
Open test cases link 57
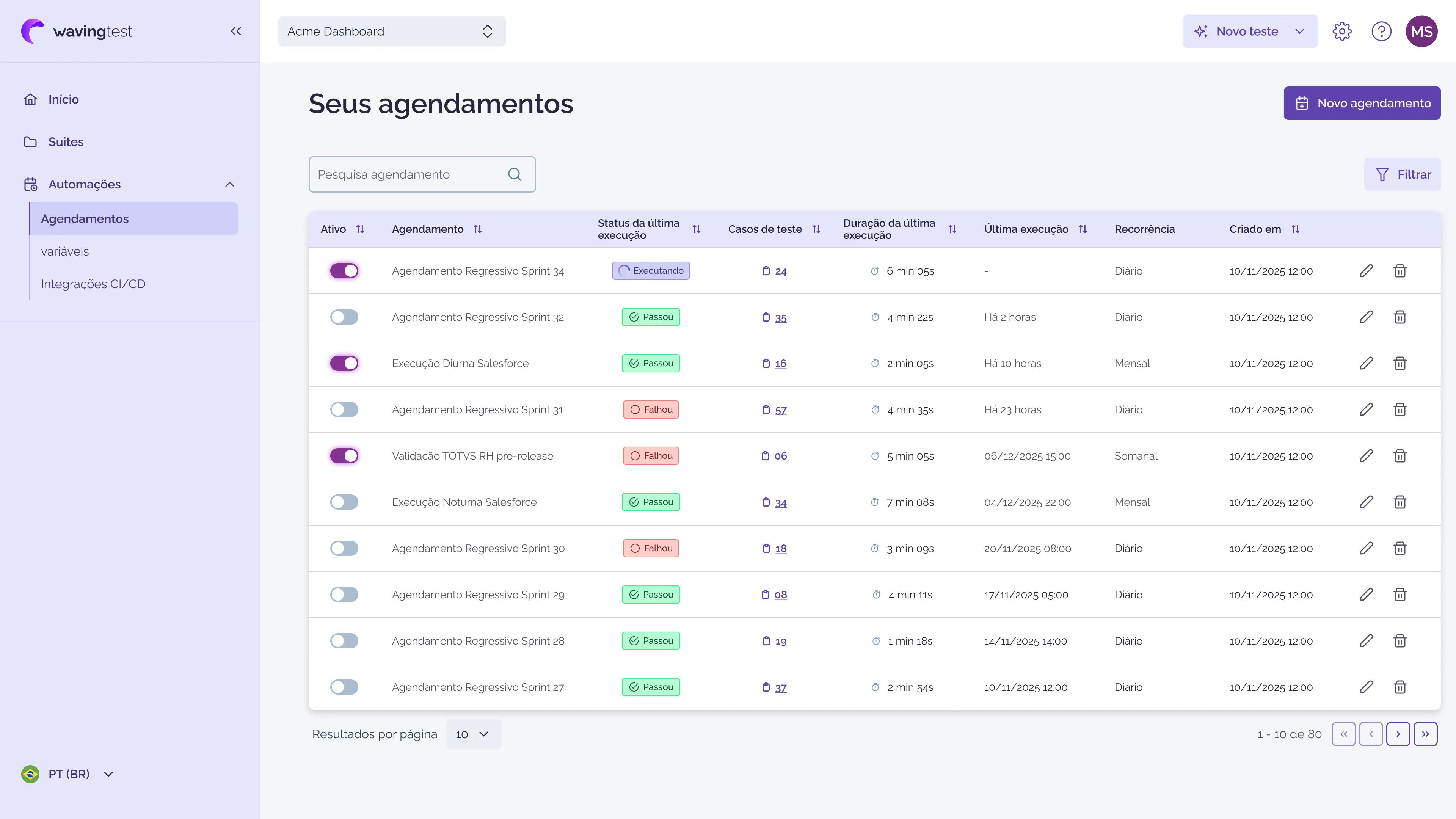tap(781, 410)
